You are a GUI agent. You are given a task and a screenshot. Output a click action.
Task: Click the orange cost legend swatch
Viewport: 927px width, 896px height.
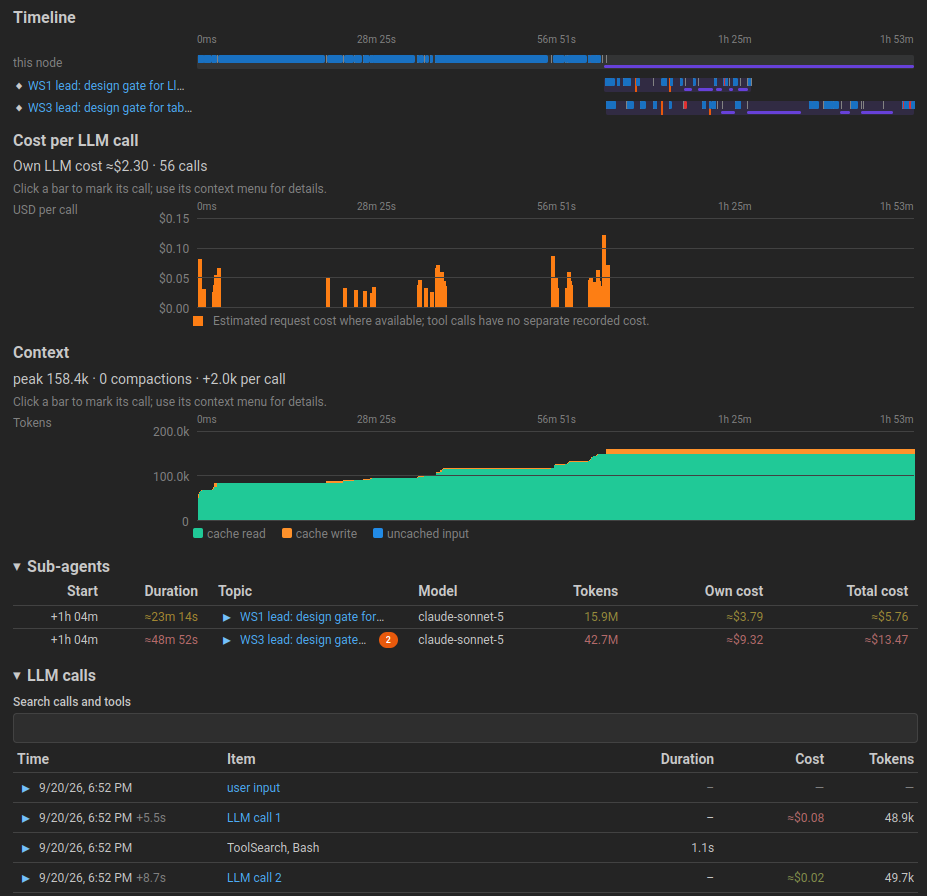198,321
